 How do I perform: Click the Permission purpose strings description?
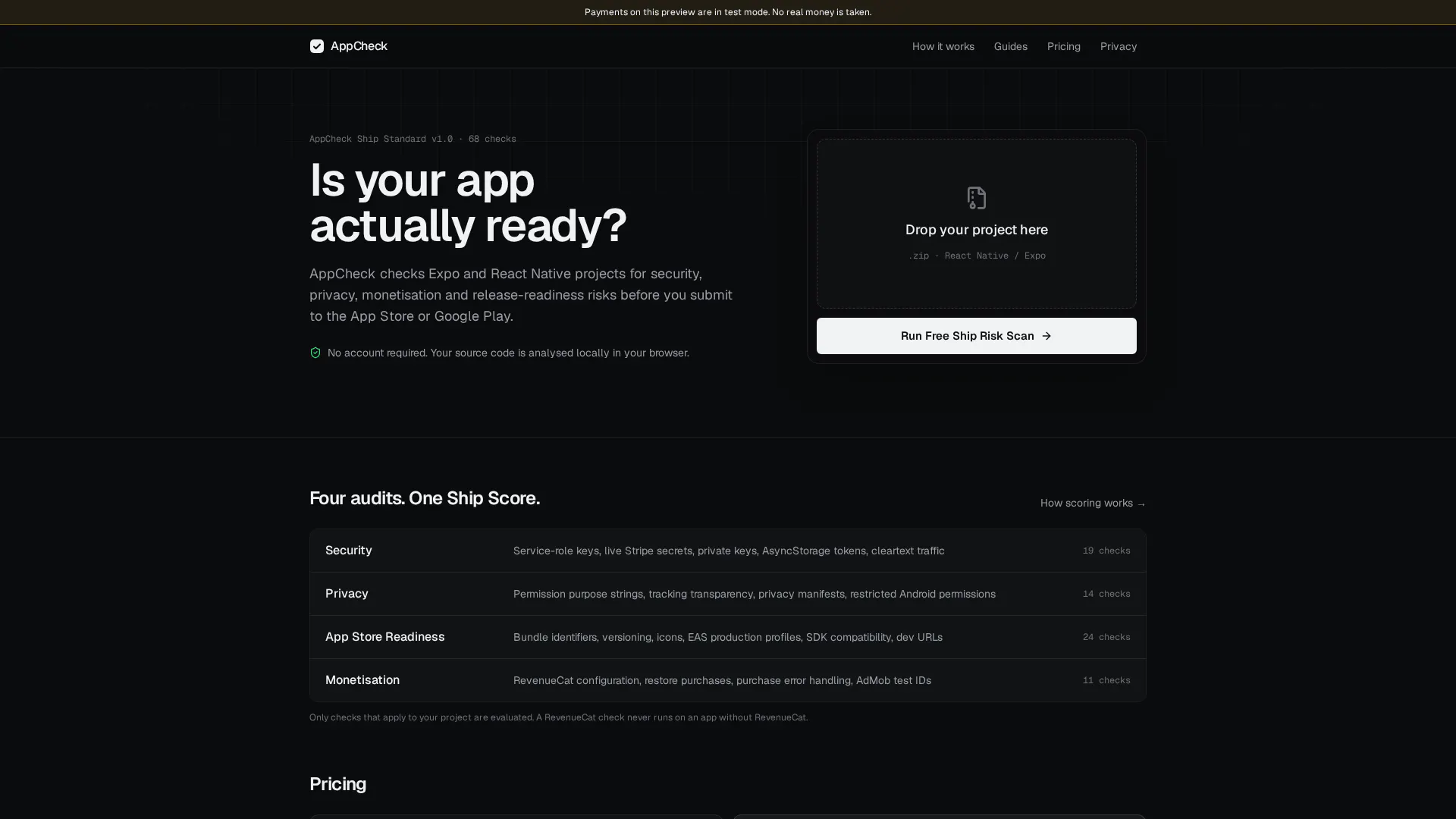pyautogui.click(x=754, y=594)
